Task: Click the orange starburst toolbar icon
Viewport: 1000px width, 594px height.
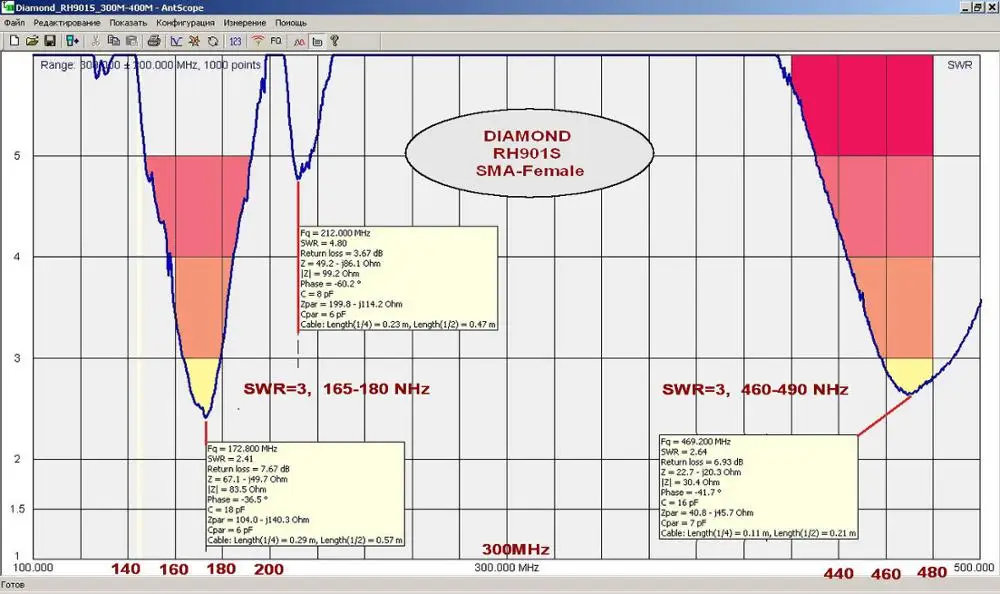Action: tap(195, 41)
